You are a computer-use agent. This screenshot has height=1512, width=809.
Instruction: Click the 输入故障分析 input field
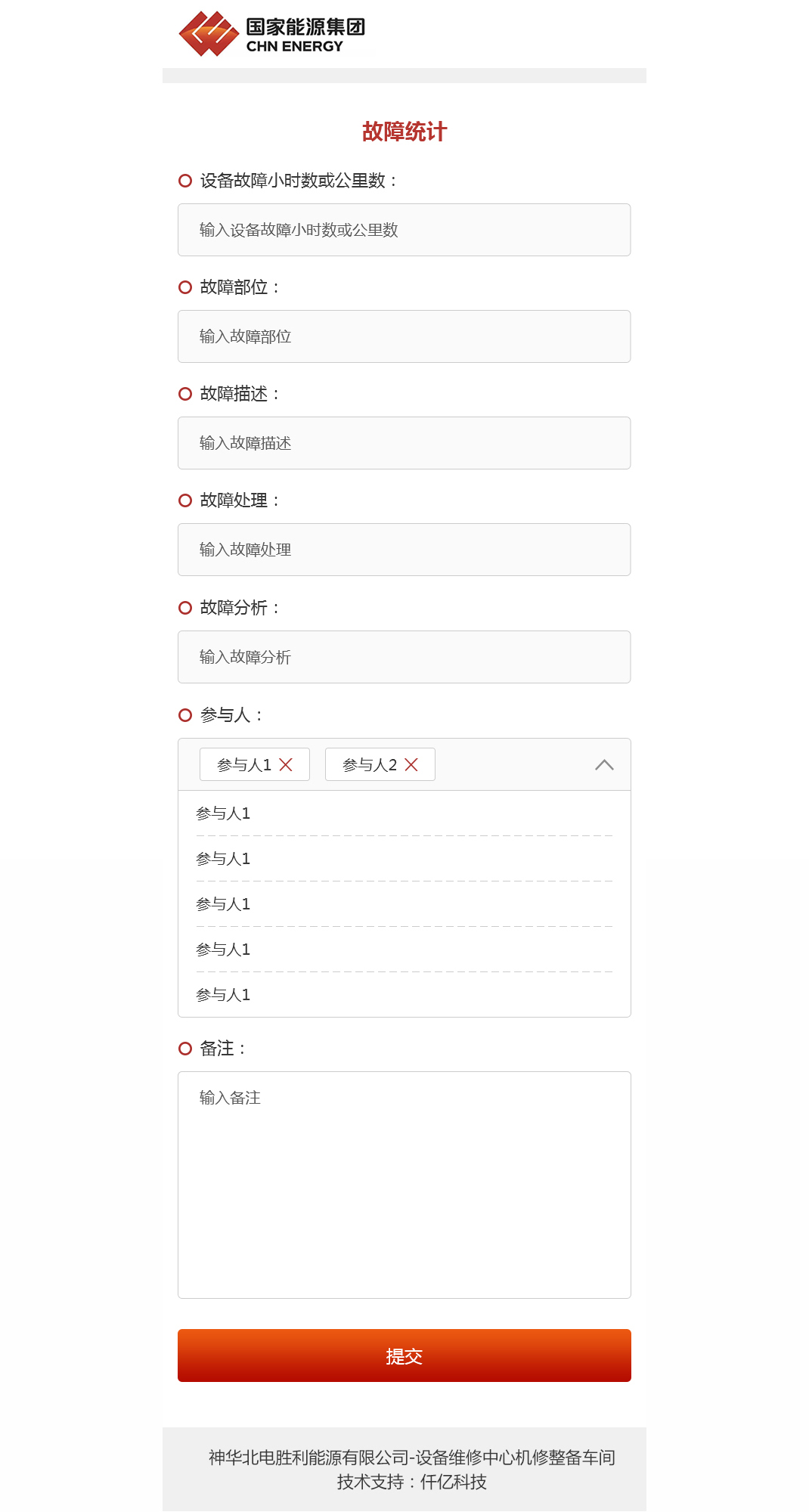click(x=404, y=657)
